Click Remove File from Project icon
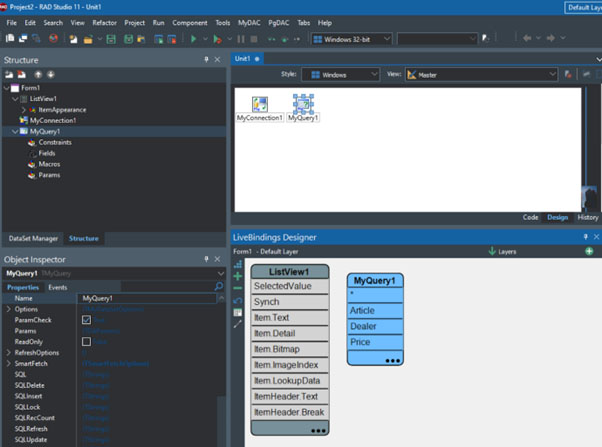602x447 pixels. click(171, 39)
